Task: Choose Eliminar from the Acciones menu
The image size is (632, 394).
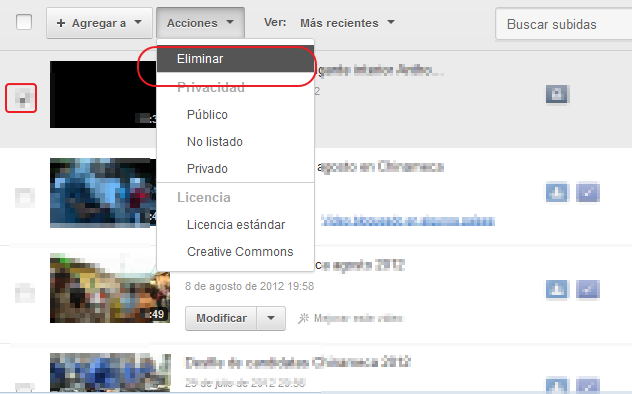Action: pyautogui.click(x=235, y=59)
